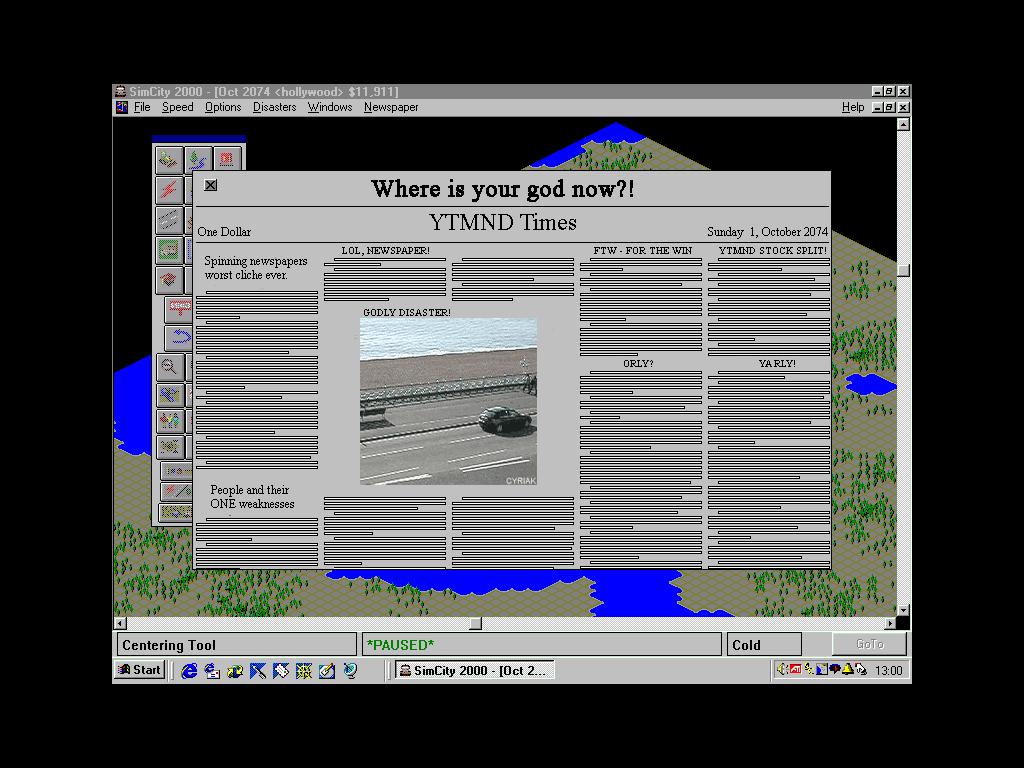1024x768 pixels.
Task: Click 'People and their ONE weaknesses' headline
Action: click(252, 497)
